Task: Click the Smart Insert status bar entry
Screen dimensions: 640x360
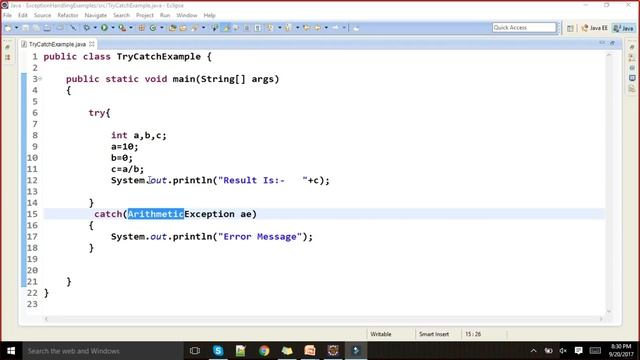Action: pyautogui.click(x=434, y=334)
